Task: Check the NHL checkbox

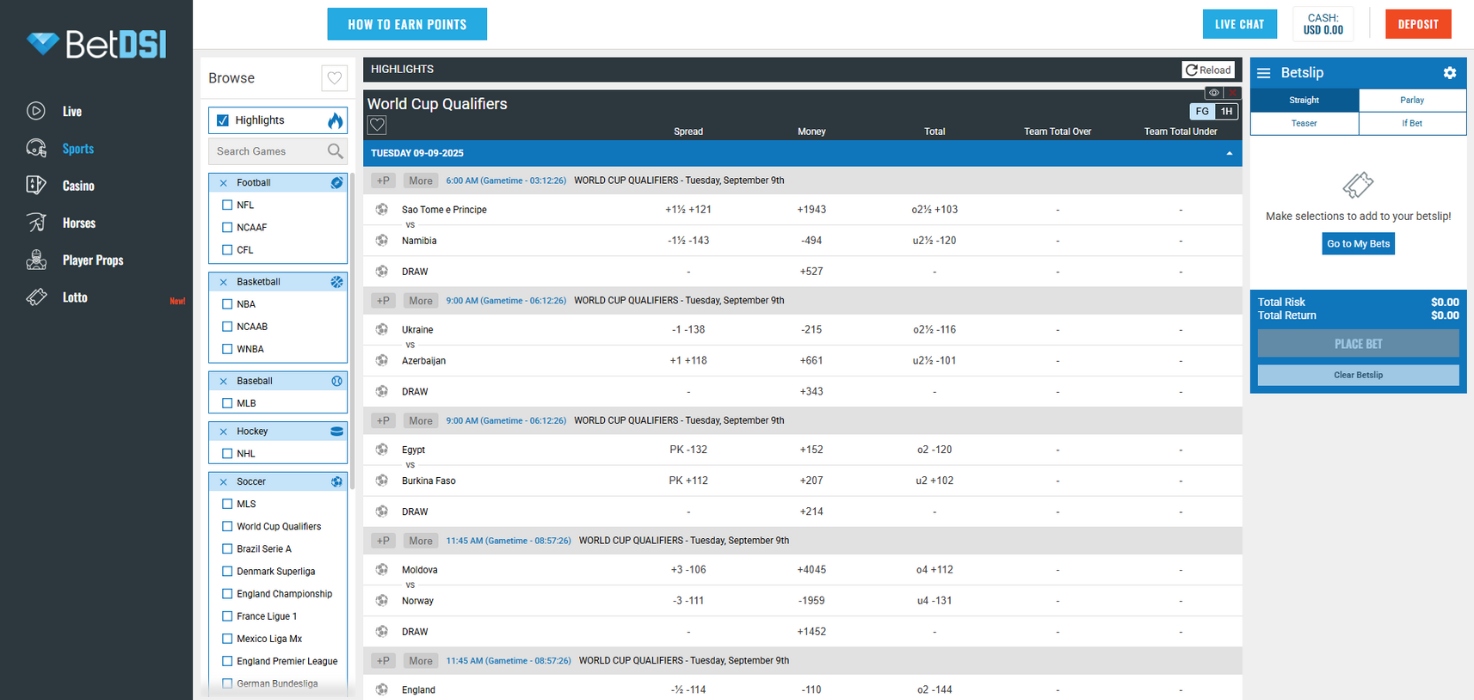Action: coord(227,454)
